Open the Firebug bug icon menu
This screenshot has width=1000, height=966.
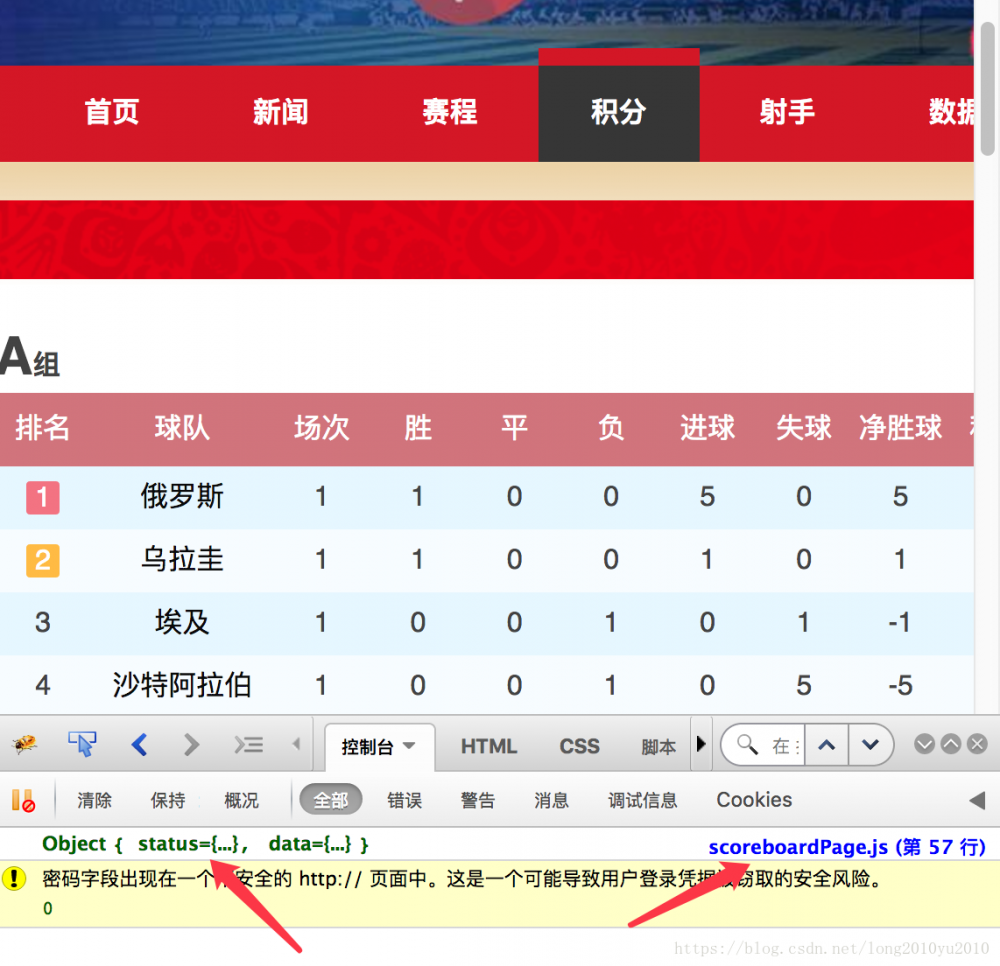(24, 744)
